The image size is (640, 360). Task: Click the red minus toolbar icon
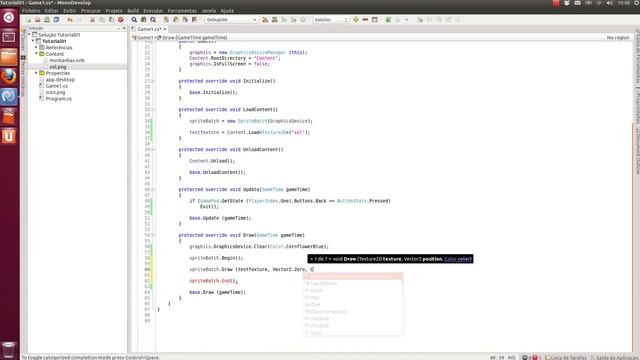pos(365,20)
